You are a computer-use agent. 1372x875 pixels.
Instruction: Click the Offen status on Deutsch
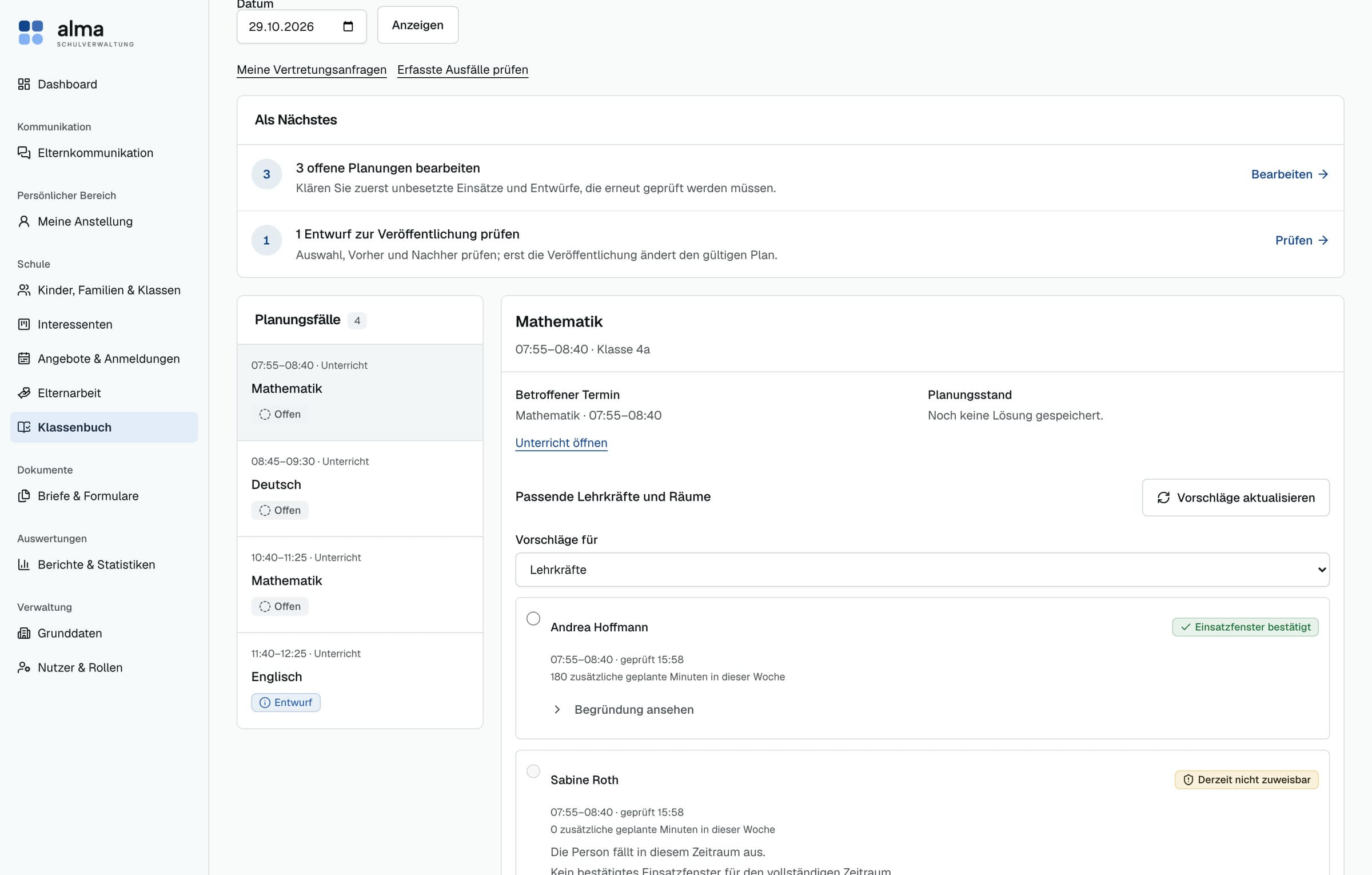pyautogui.click(x=280, y=511)
